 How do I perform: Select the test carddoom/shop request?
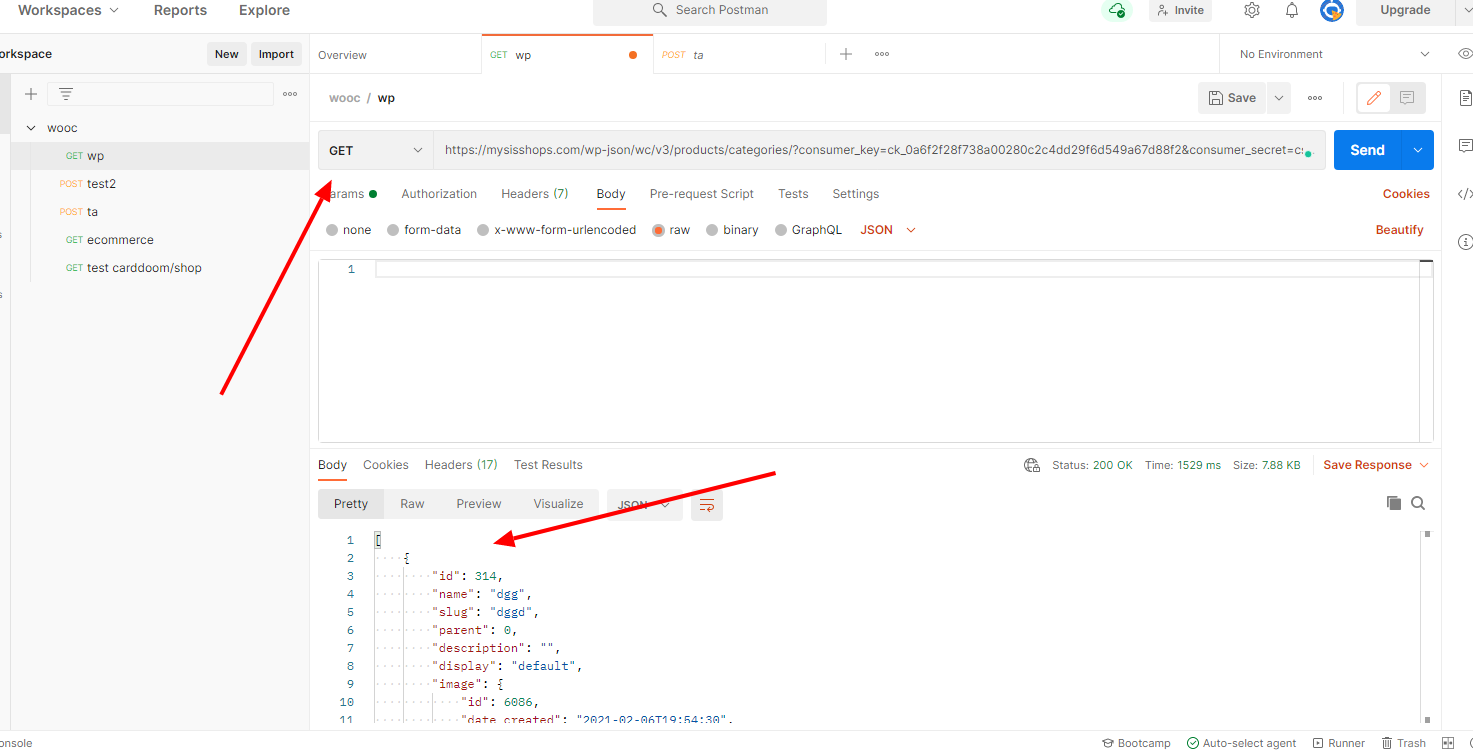click(x=160, y=268)
